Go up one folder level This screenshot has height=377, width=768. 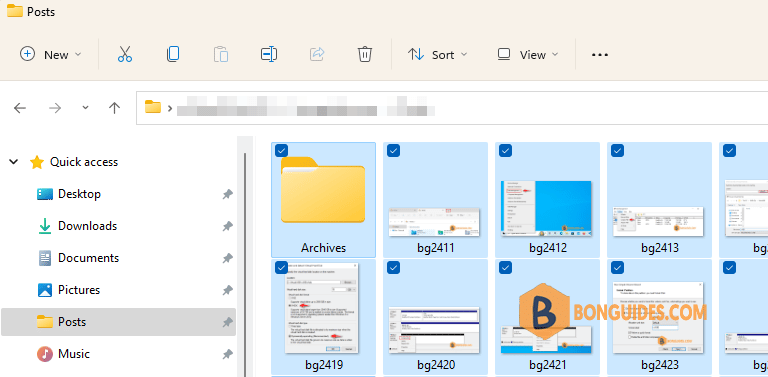click(115, 108)
